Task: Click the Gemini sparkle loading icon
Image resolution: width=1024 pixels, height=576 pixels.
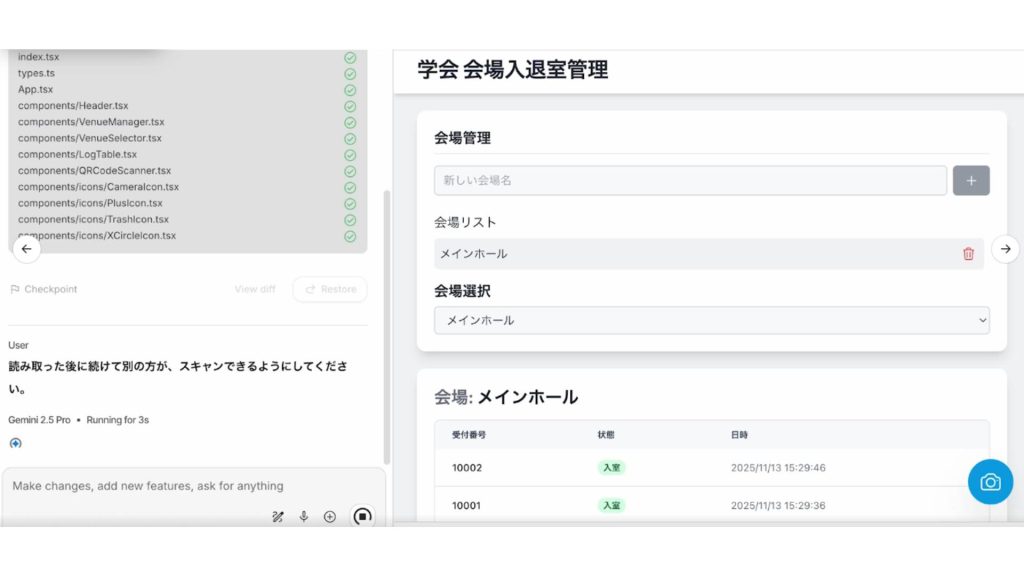Action: pyautogui.click(x=15, y=443)
